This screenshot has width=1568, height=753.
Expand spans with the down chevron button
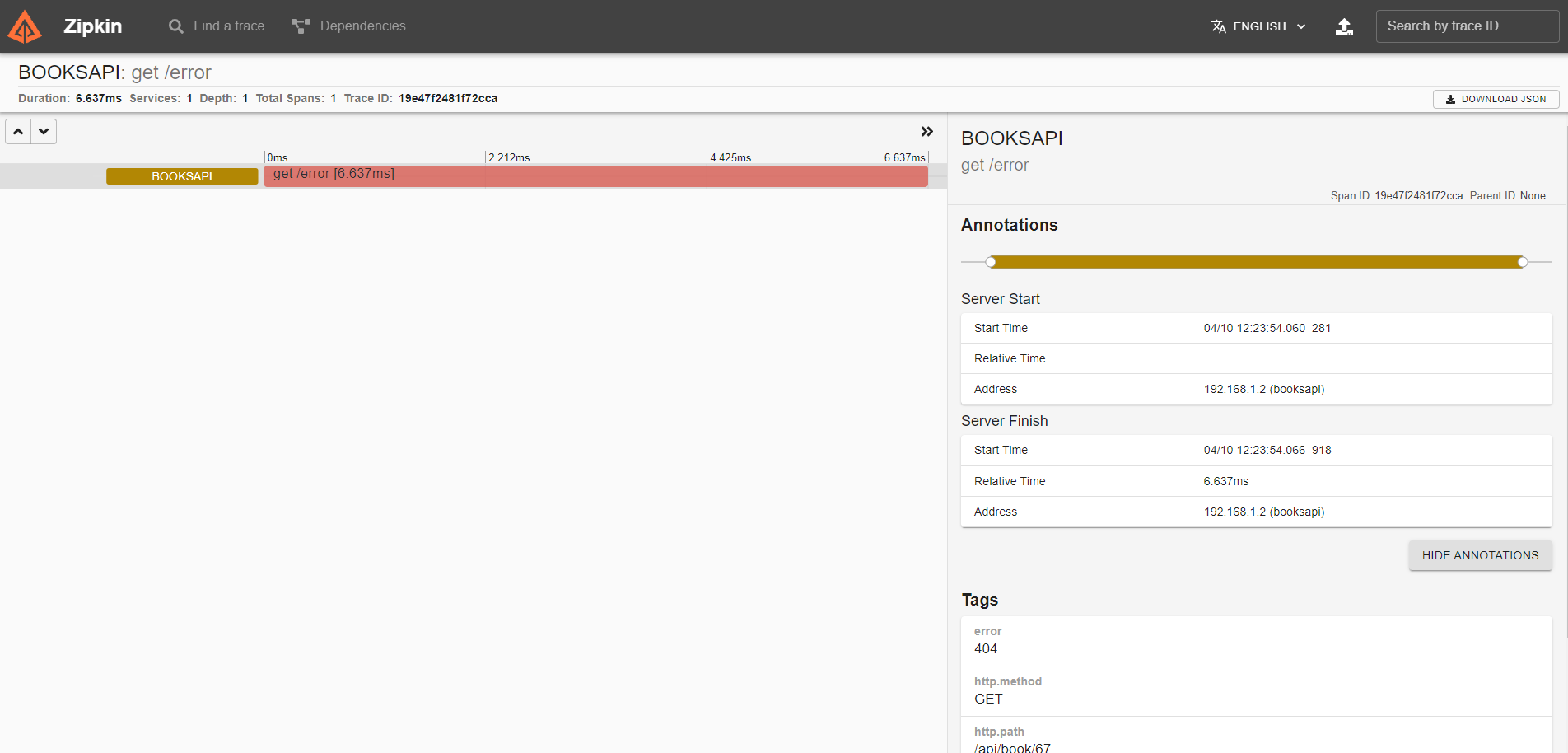click(44, 132)
